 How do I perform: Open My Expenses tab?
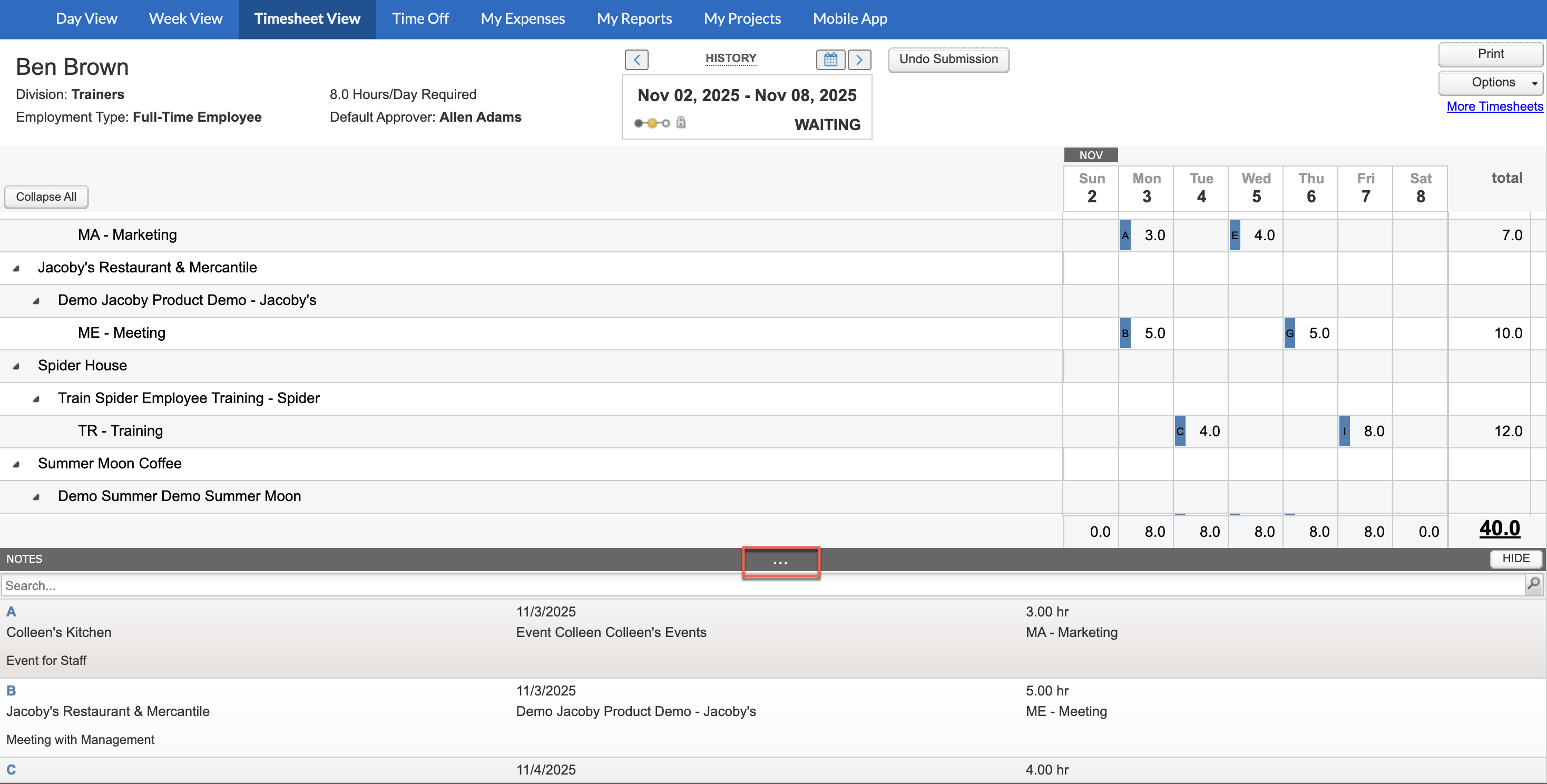(x=523, y=18)
